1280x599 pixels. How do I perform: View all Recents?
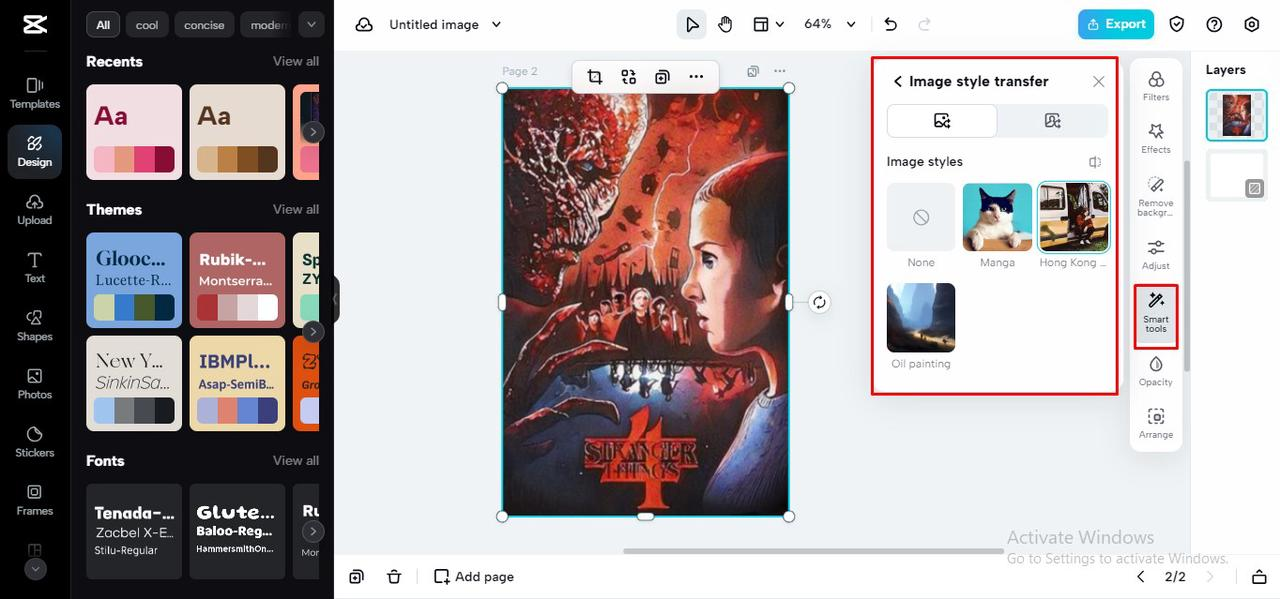pos(296,61)
